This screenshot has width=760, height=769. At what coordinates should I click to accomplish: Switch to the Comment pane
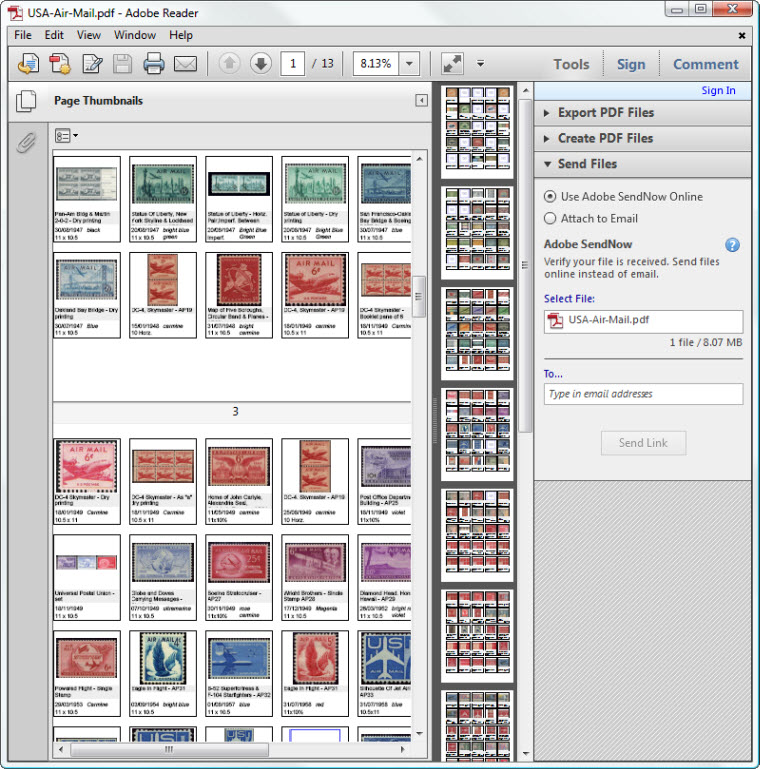point(706,64)
